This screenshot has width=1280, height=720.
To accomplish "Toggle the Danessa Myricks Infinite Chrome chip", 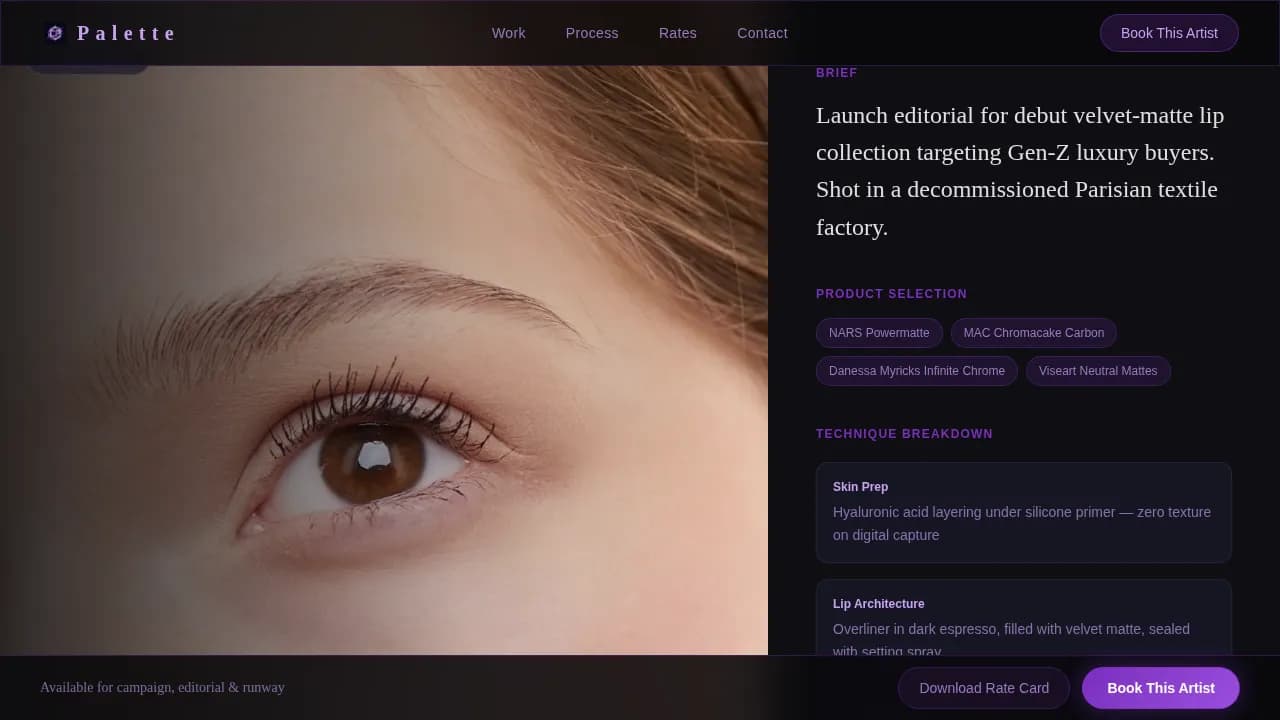I will [x=916, y=371].
